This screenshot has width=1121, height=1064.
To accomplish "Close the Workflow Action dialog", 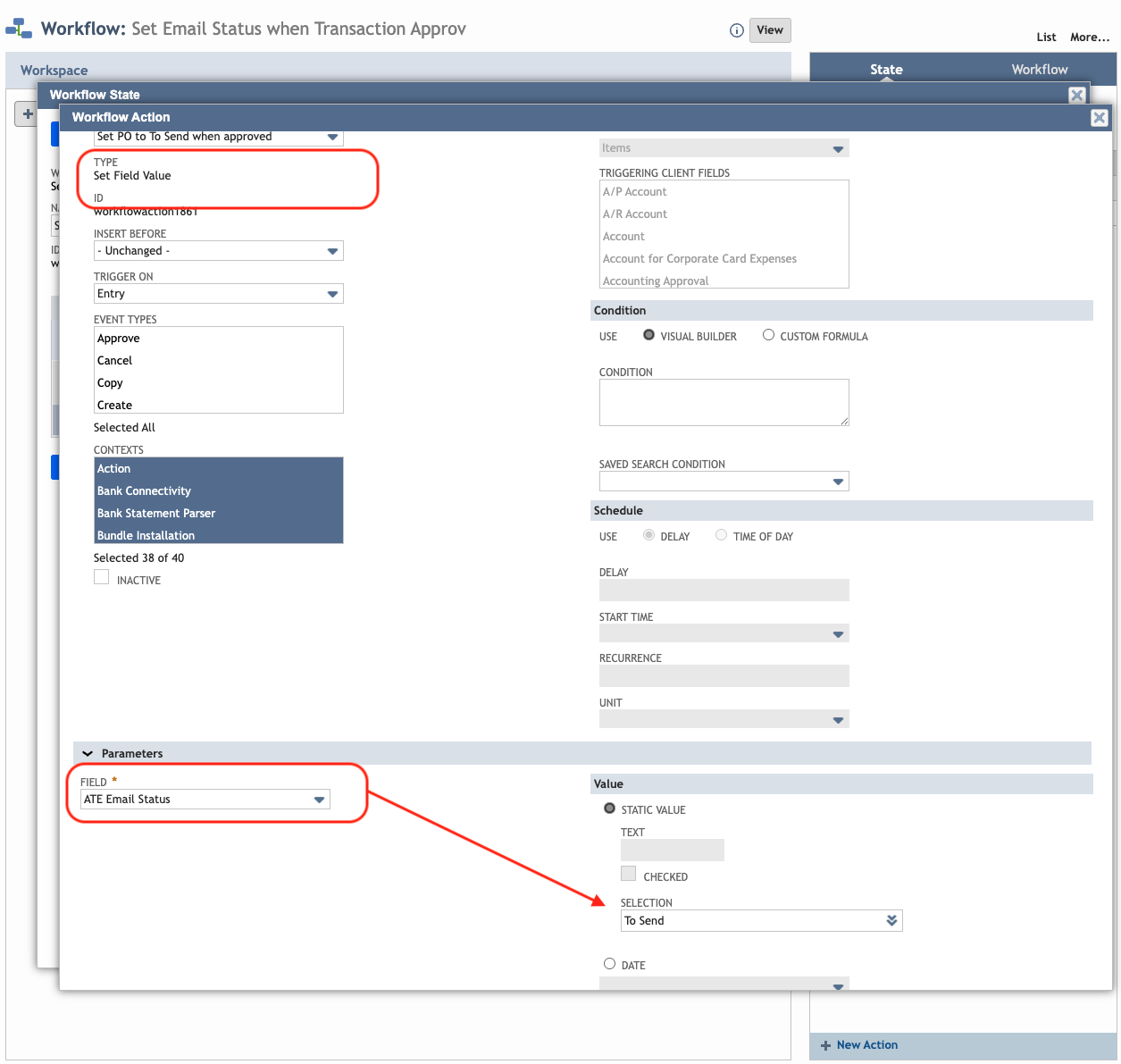I will coord(1100,118).
